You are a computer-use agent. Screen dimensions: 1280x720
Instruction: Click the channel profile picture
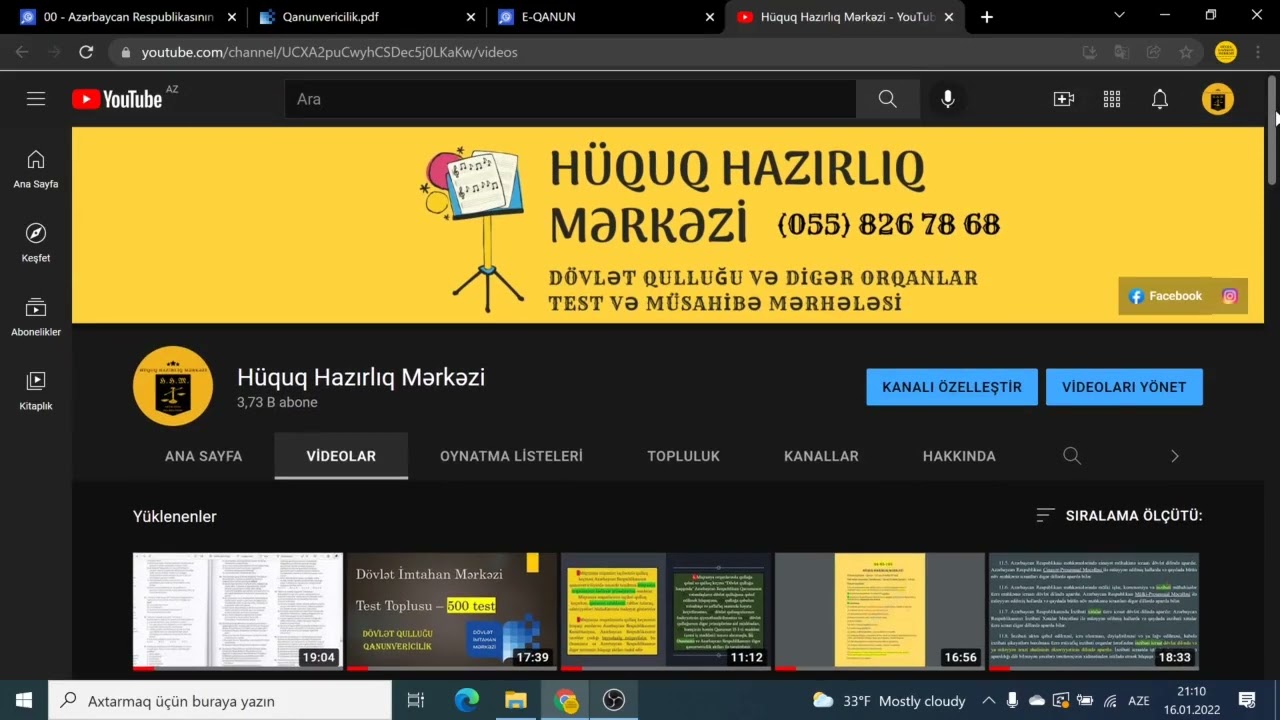click(173, 386)
